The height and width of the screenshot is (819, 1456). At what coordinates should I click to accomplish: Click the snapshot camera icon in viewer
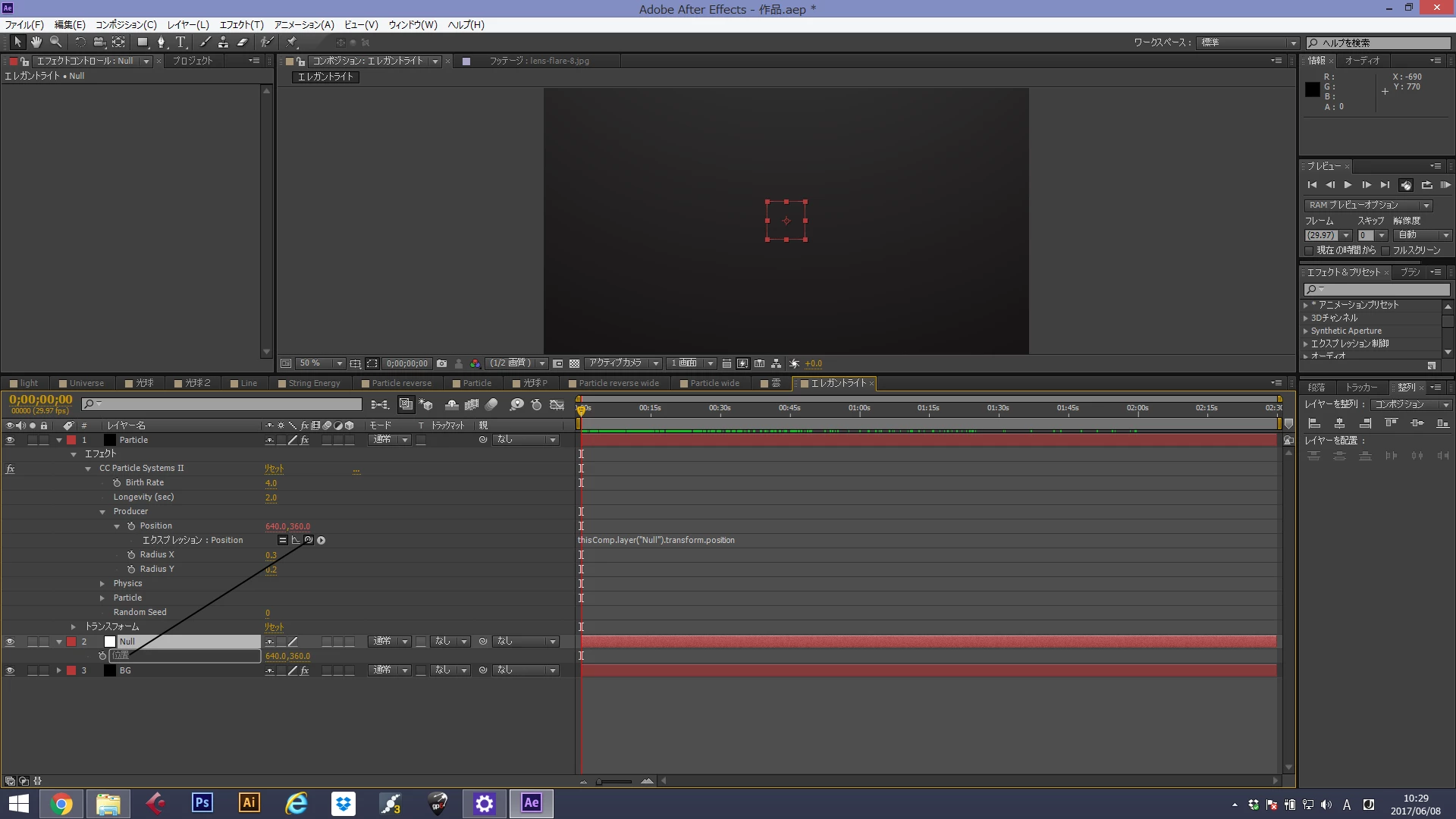[442, 363]
